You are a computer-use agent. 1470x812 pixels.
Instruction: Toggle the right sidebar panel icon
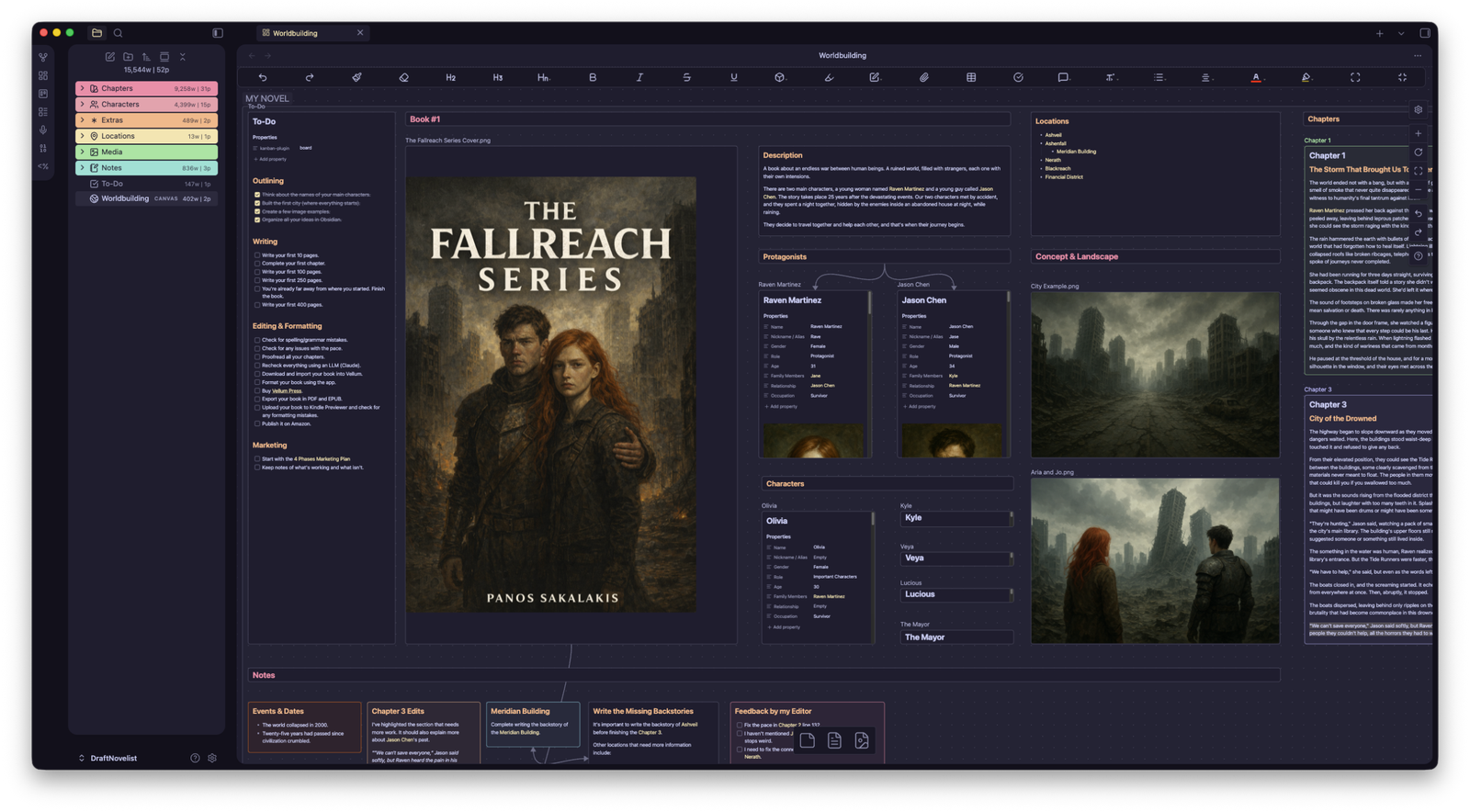(1425, 33)
